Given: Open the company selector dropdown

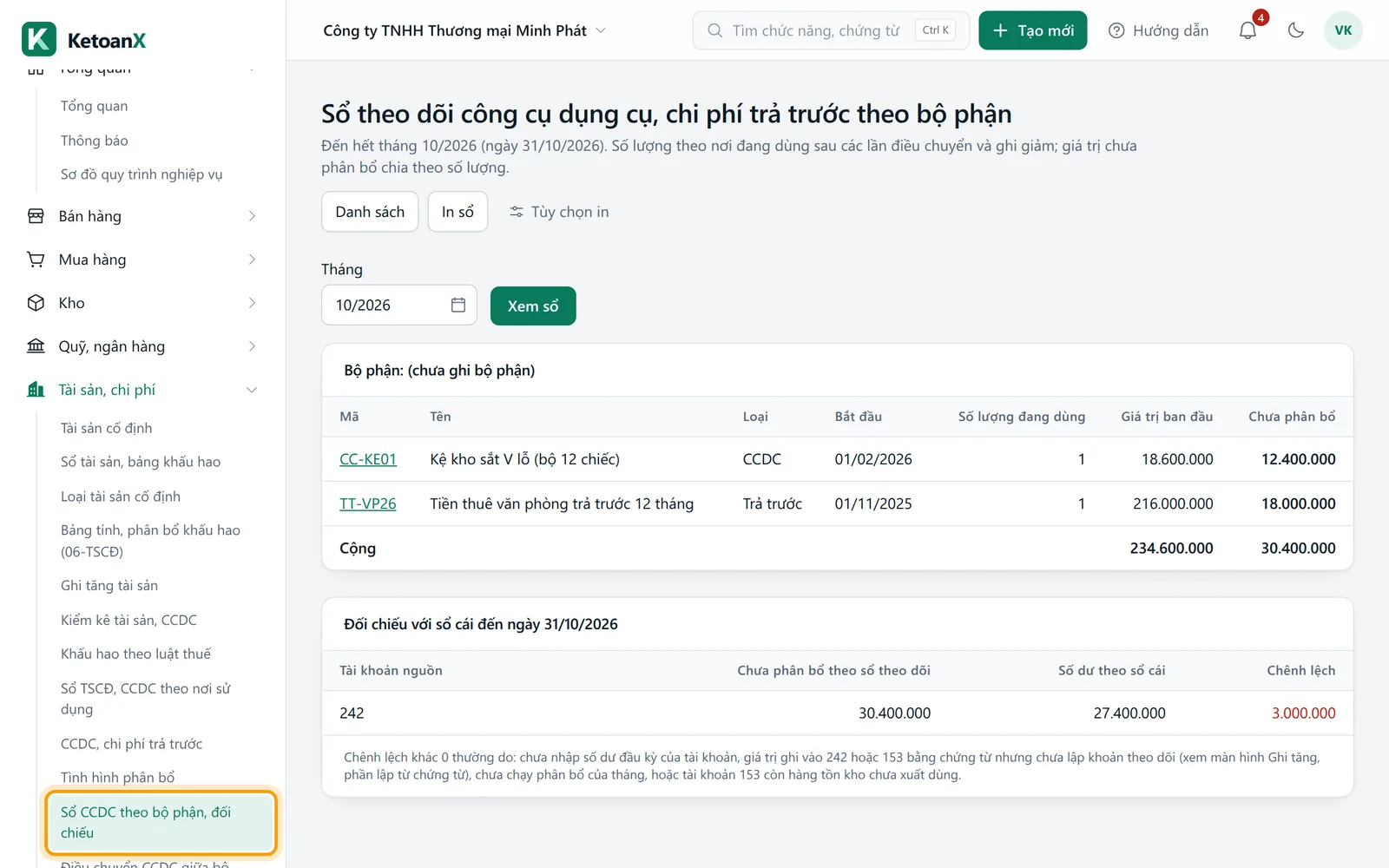Looking at the screenshot, I should tap(464, 30).
